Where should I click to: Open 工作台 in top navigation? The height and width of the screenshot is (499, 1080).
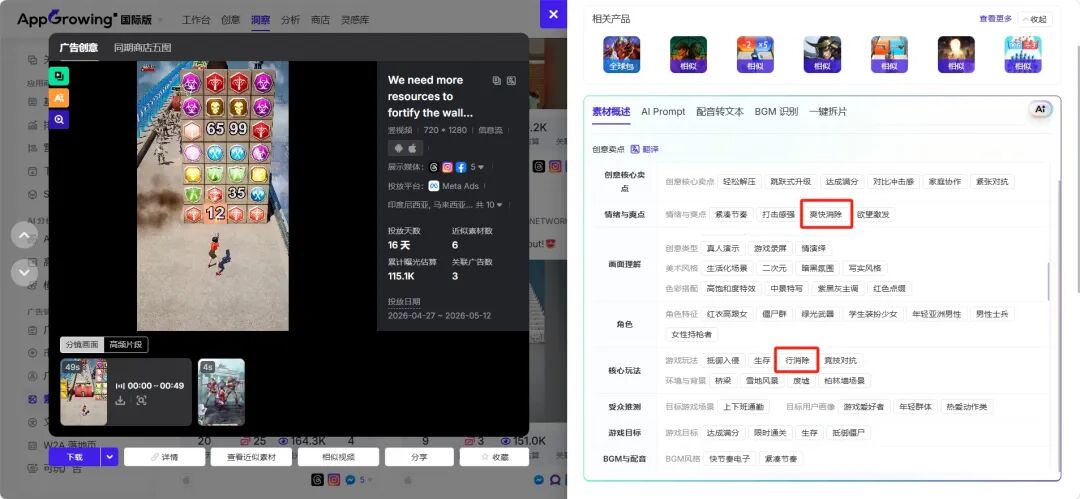click(x=196, y=20)
